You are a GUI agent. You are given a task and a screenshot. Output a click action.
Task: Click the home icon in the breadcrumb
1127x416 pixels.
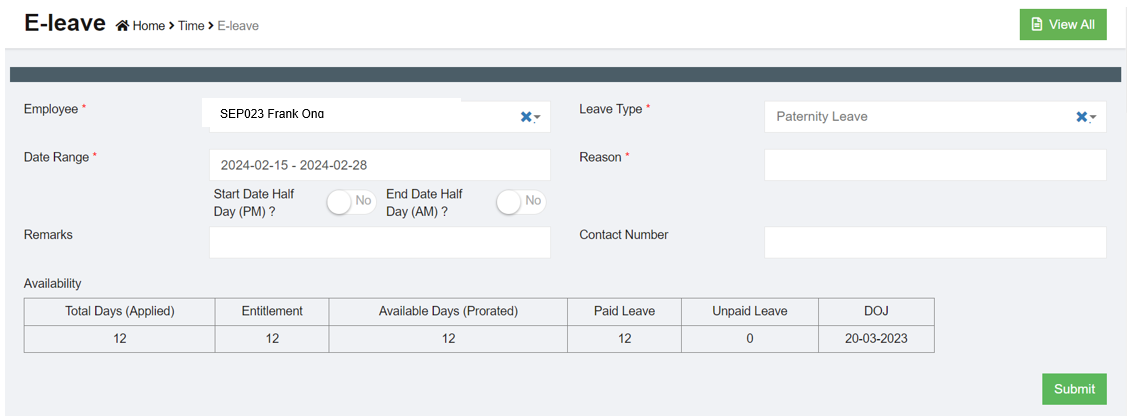point(122,26)
